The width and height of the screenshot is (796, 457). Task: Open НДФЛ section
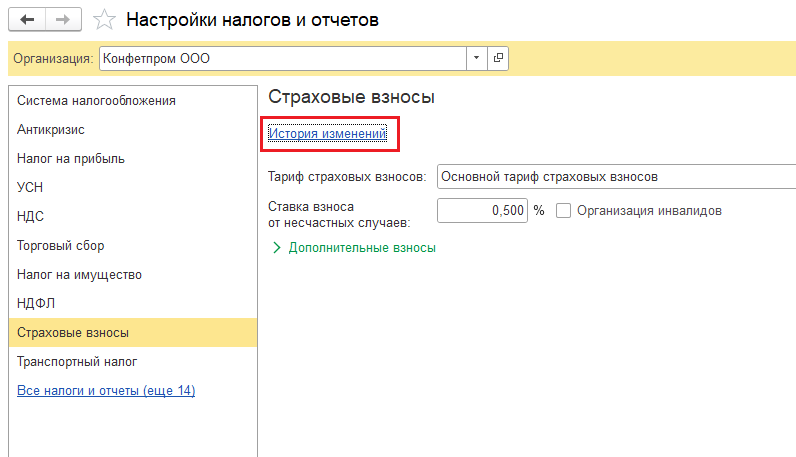[x=133, y=304]
